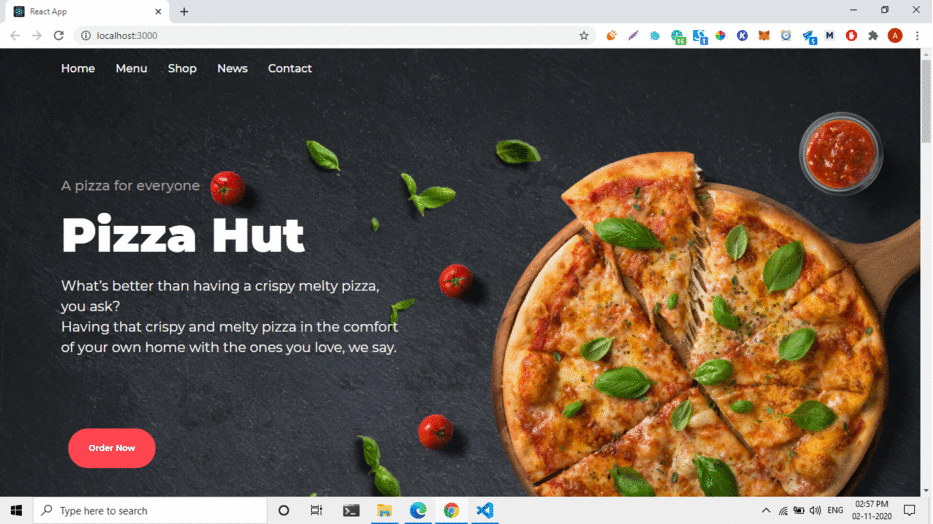Close the React App tab

point(158,11)
